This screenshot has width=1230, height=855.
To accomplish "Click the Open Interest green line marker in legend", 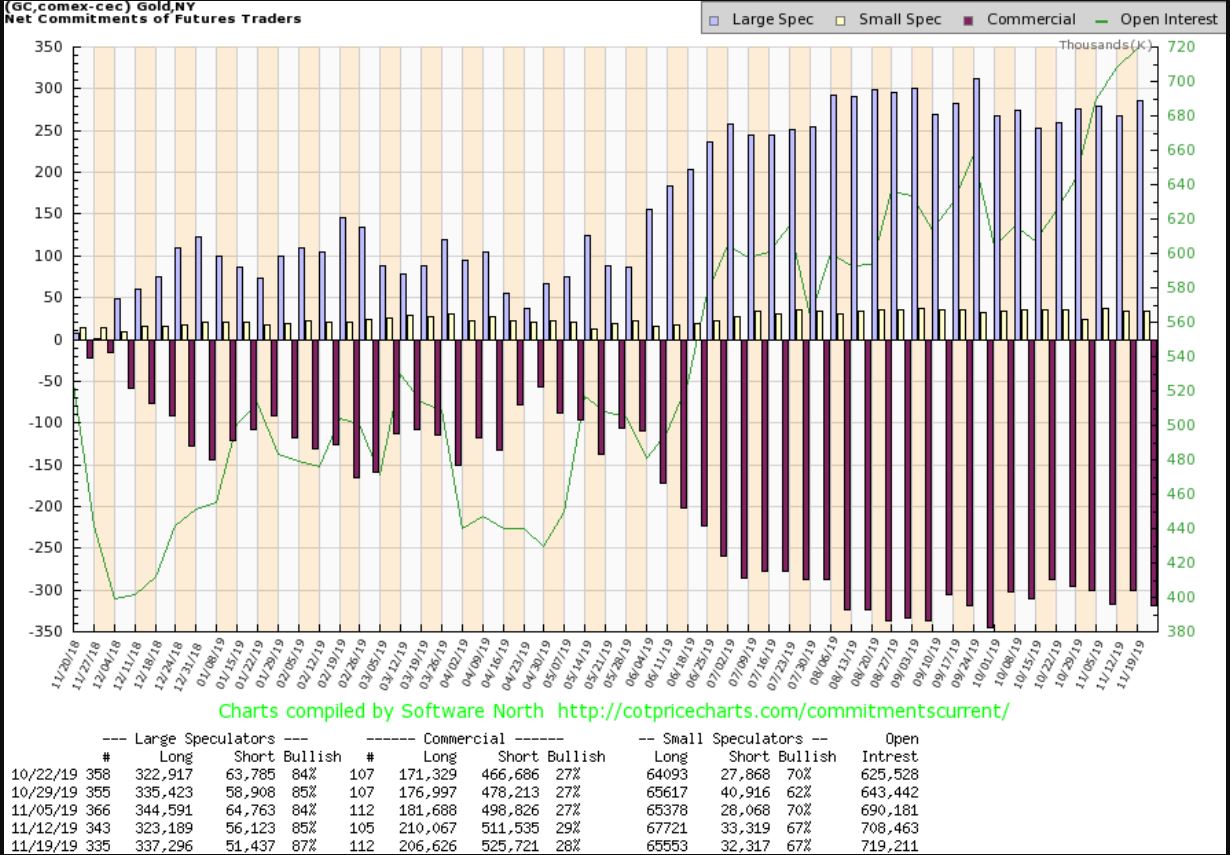I will (1100, 19).
